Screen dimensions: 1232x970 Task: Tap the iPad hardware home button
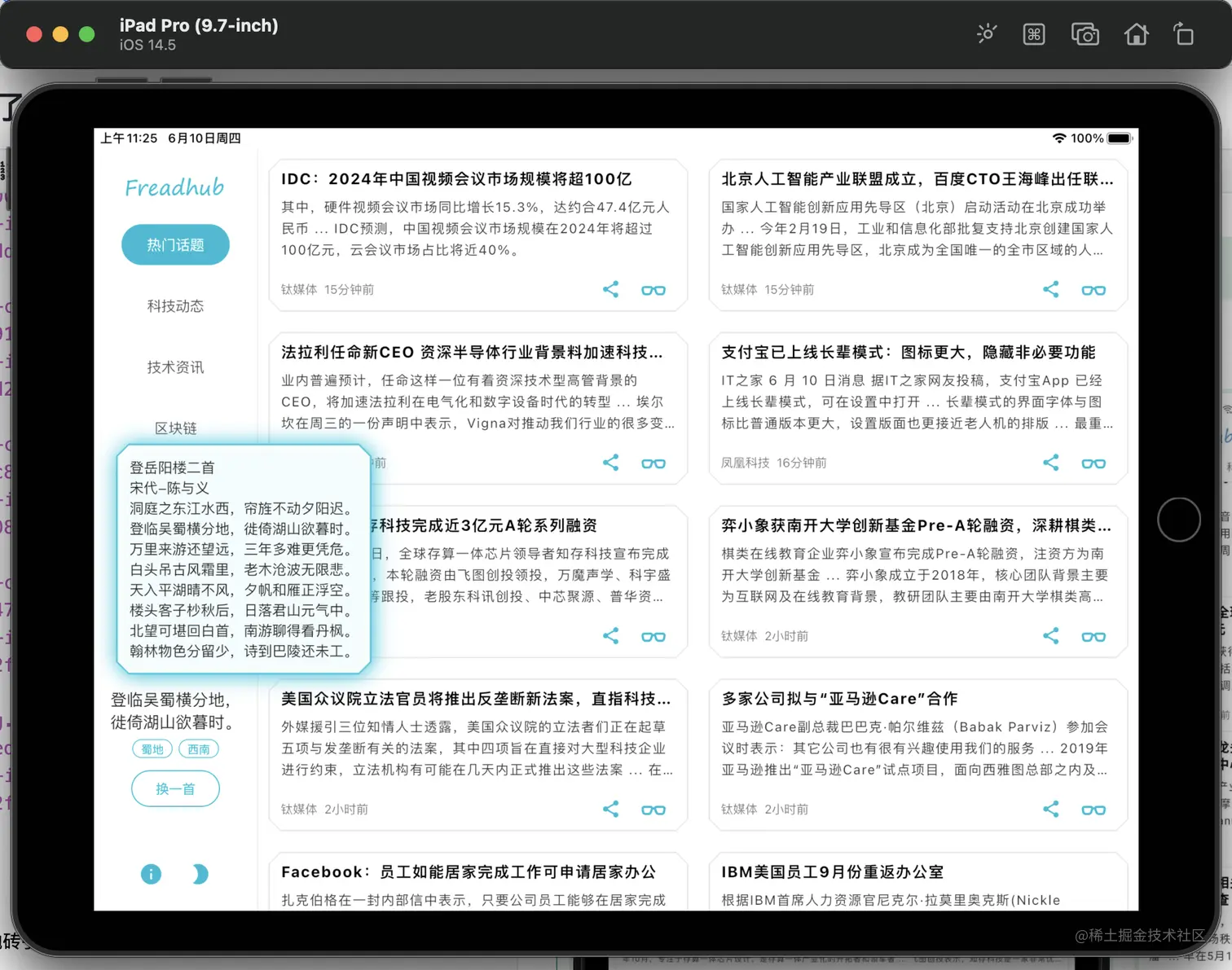[x=1178, y=520]
